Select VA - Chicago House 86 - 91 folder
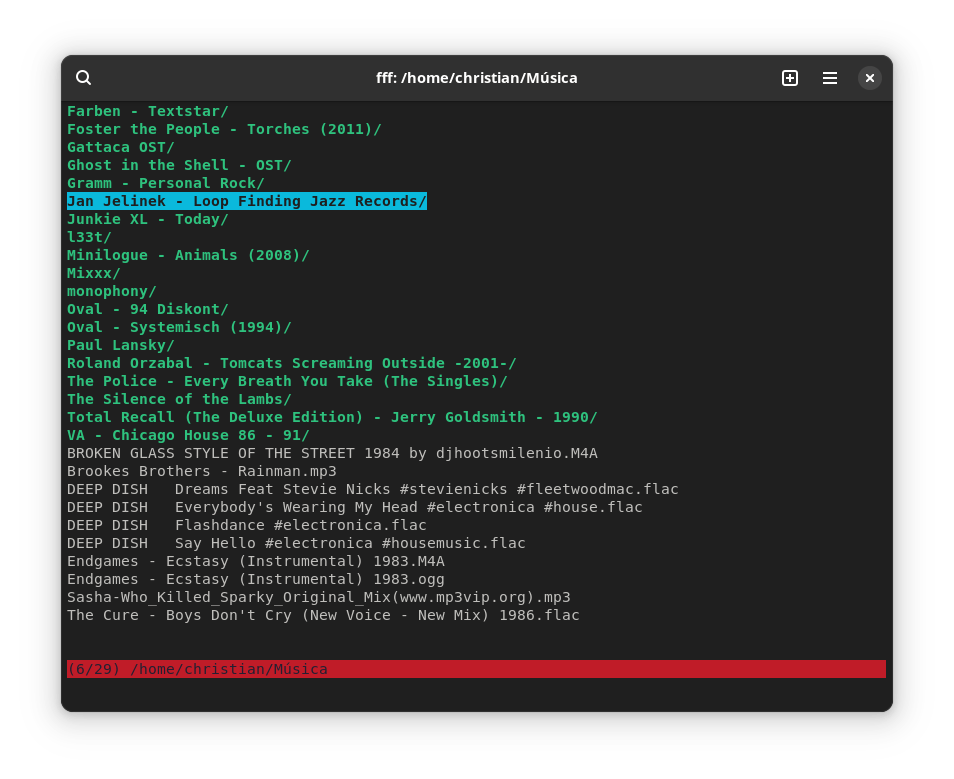 [188, 435]
